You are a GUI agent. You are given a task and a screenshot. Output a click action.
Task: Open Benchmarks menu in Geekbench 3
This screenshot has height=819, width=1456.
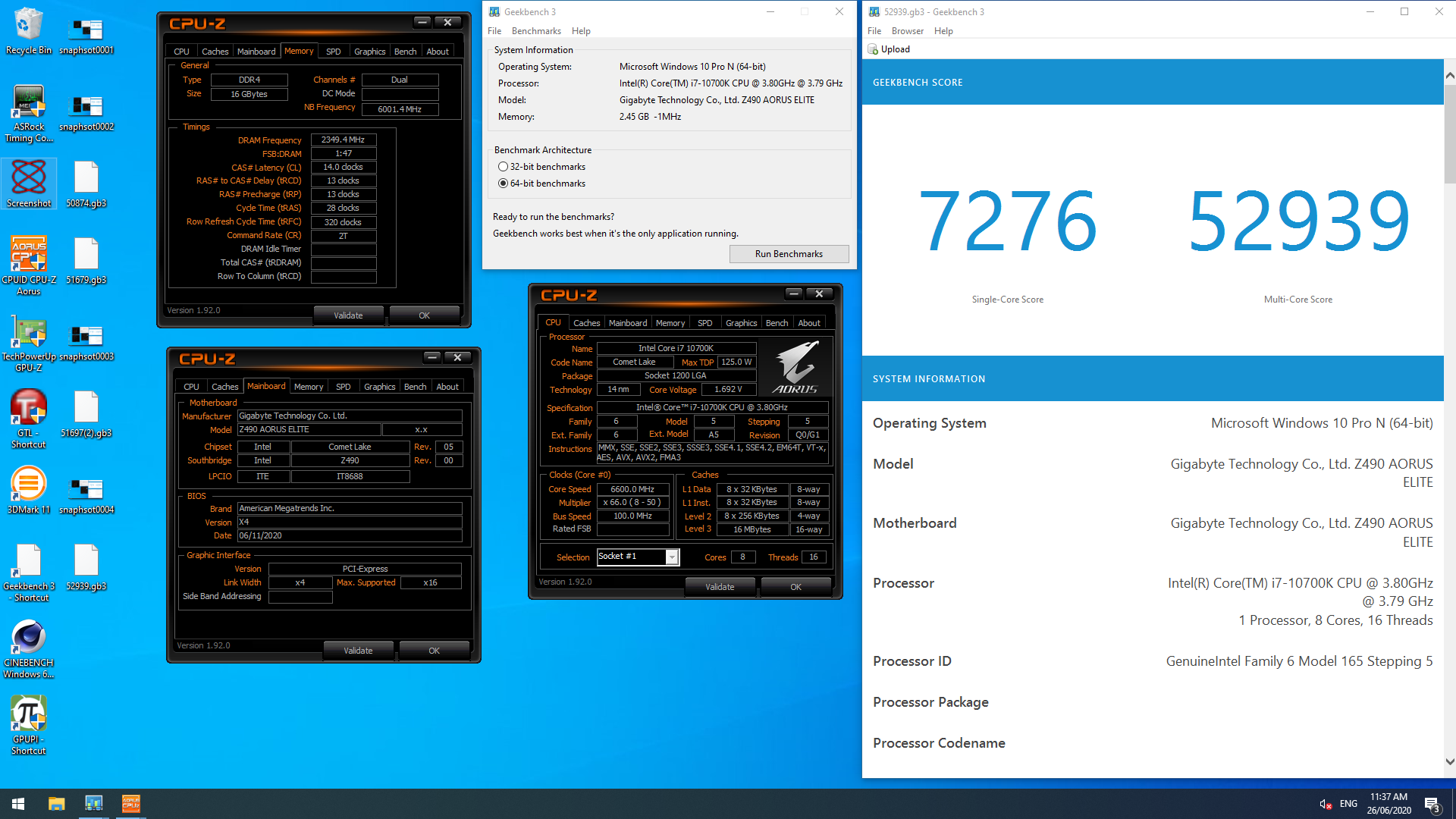[x=536, y=31]
